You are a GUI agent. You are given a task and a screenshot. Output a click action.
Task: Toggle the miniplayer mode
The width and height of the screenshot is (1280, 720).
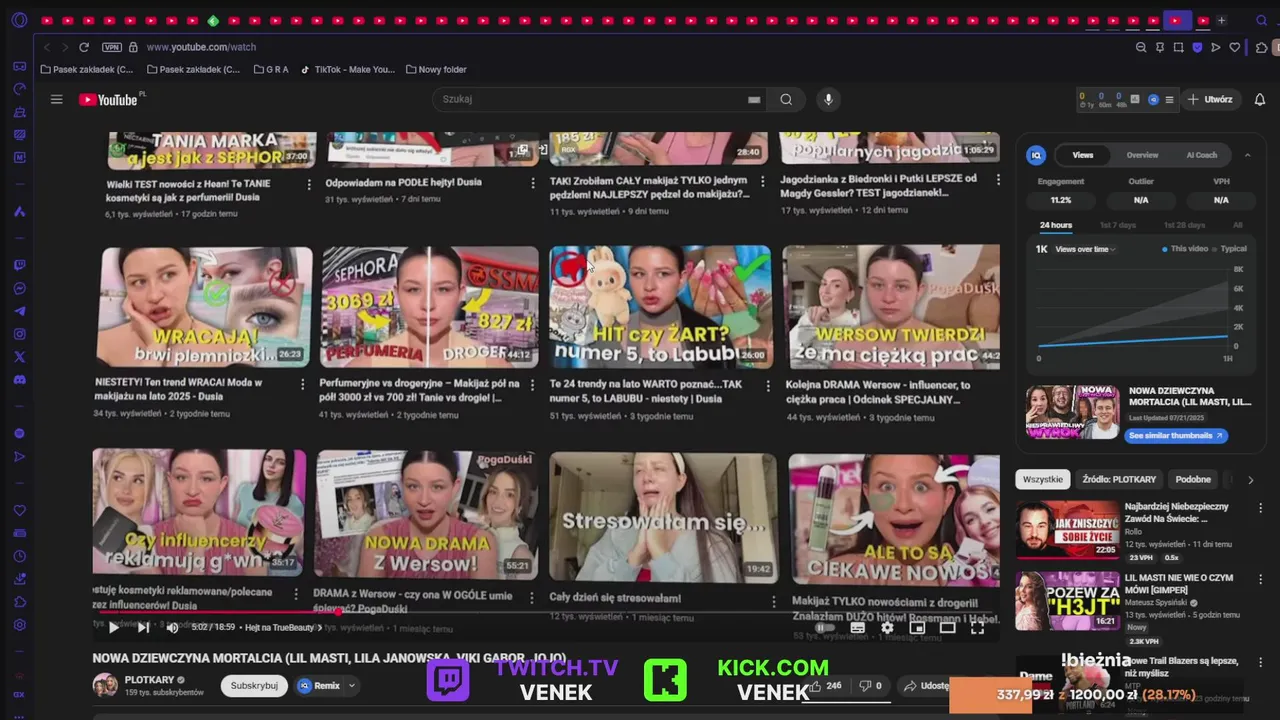coord(917,628)
